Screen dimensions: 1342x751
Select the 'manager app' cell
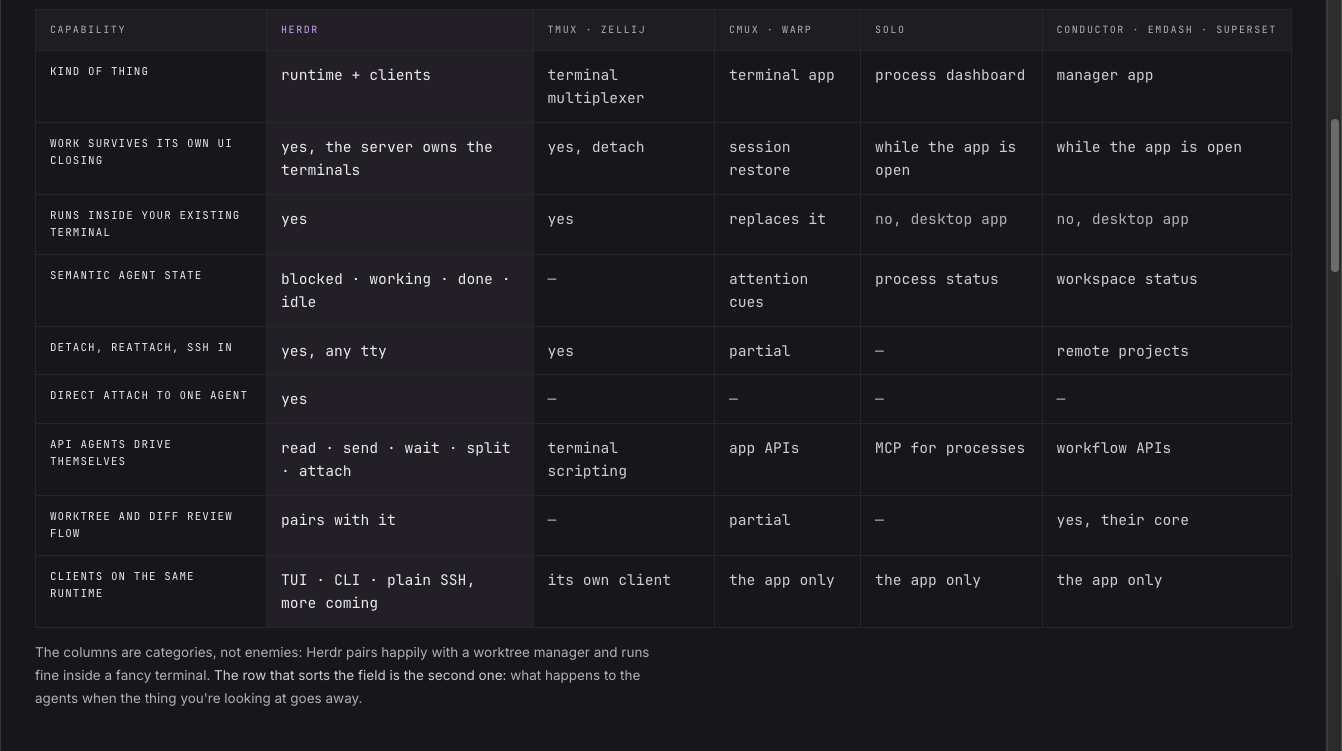coord(1166,87)
